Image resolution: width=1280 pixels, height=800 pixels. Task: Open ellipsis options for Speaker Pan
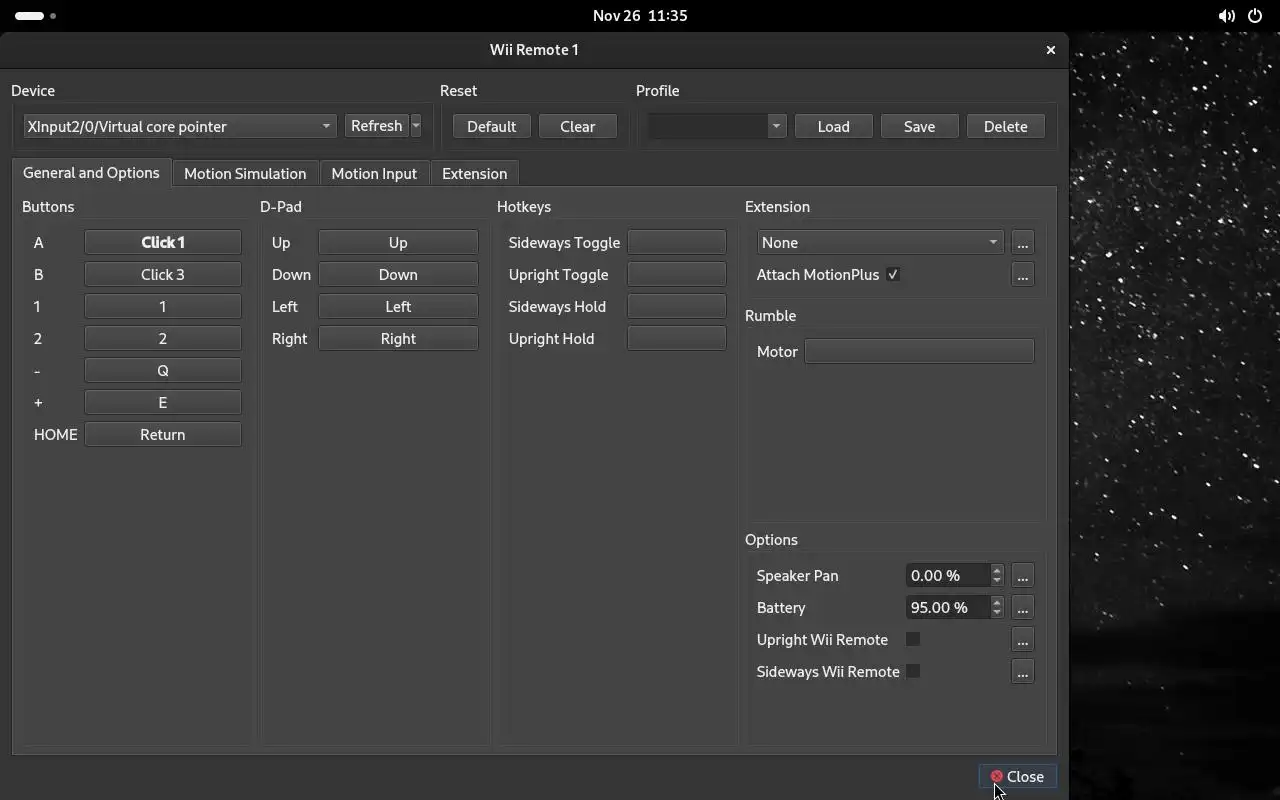[x=1022, y=576]
